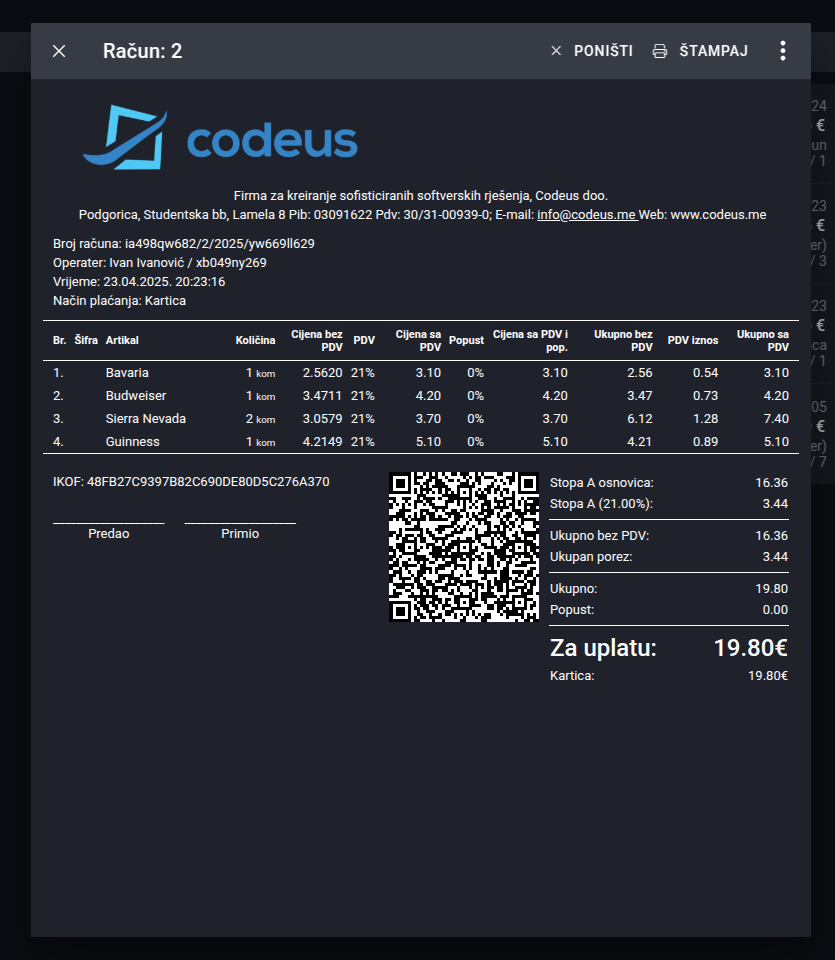Open the three-dot more options menu
835x960 pixels.
tap(782, 51)
